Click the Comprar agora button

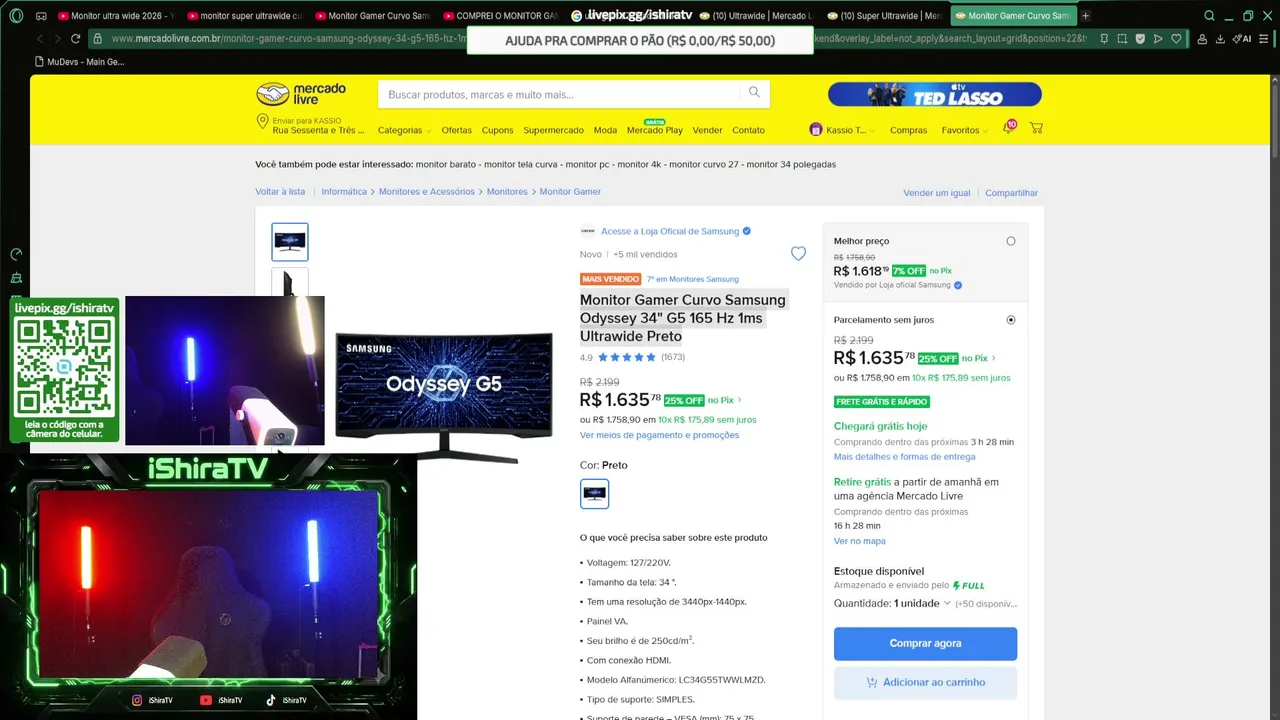(x=925, y=643)
